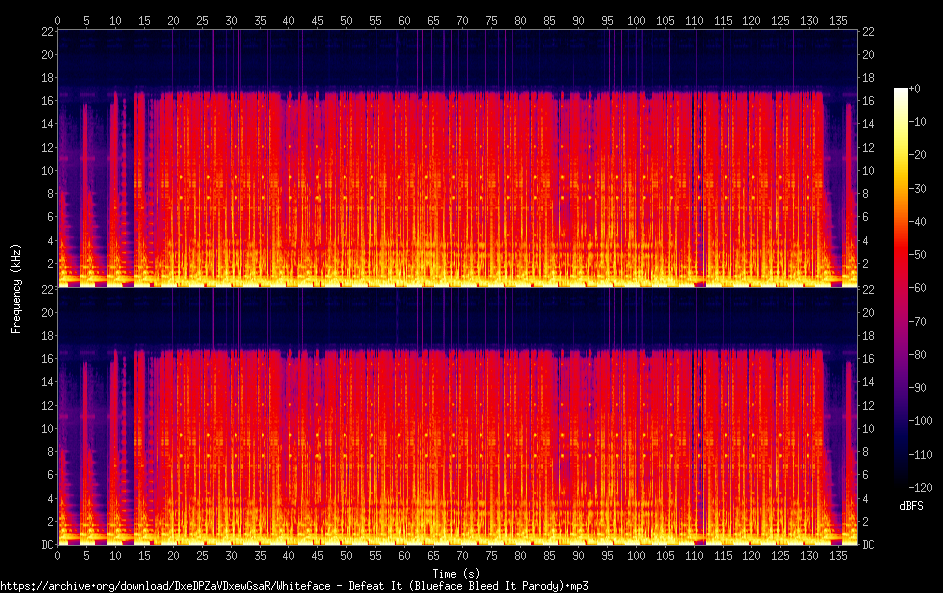Click the 10 kHz label right of lower channel

click(869, 428)
